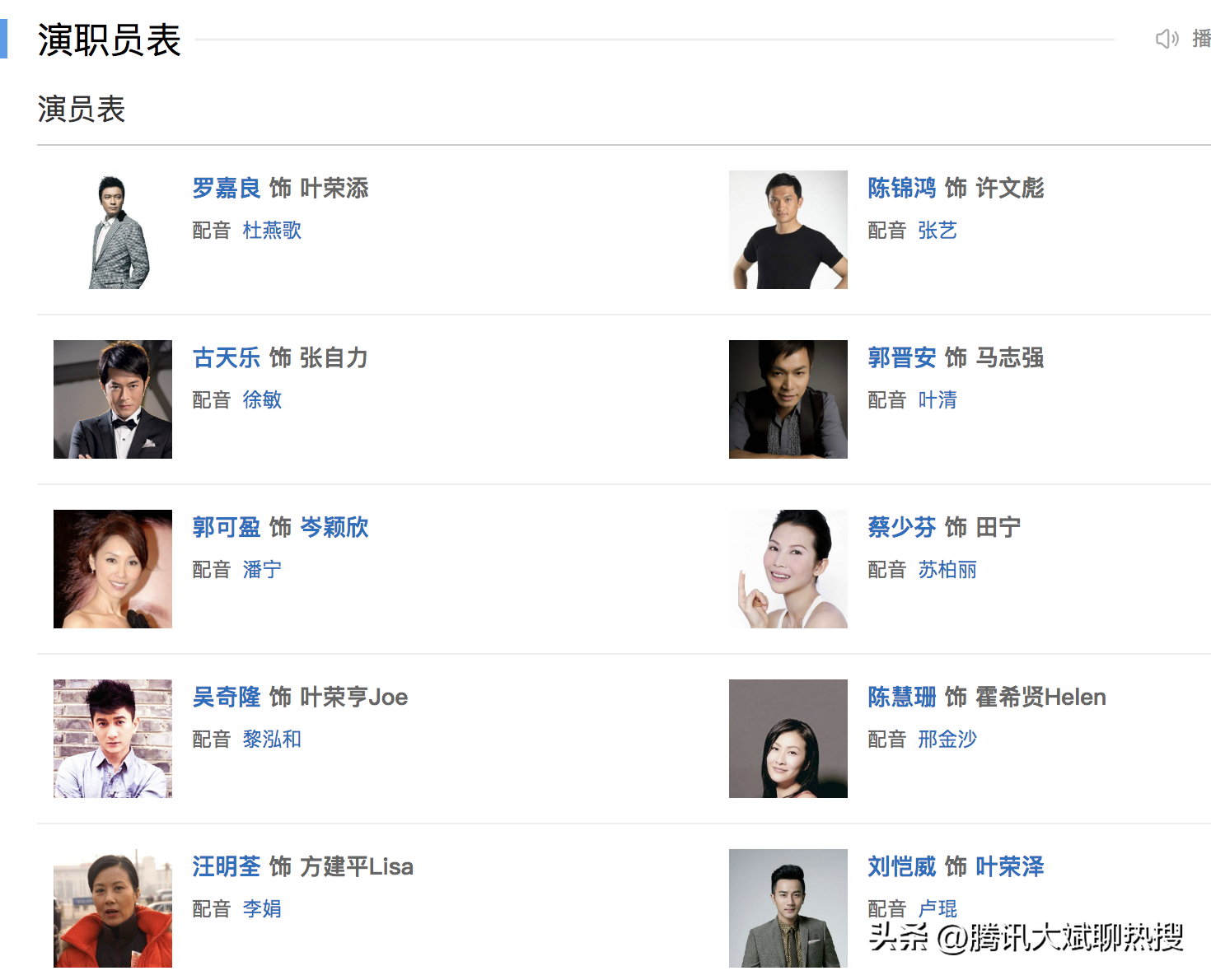The image size is (1211, 980).
Task: Open voice actor 苏柏丽's page
Action: [x=947, y=569]
